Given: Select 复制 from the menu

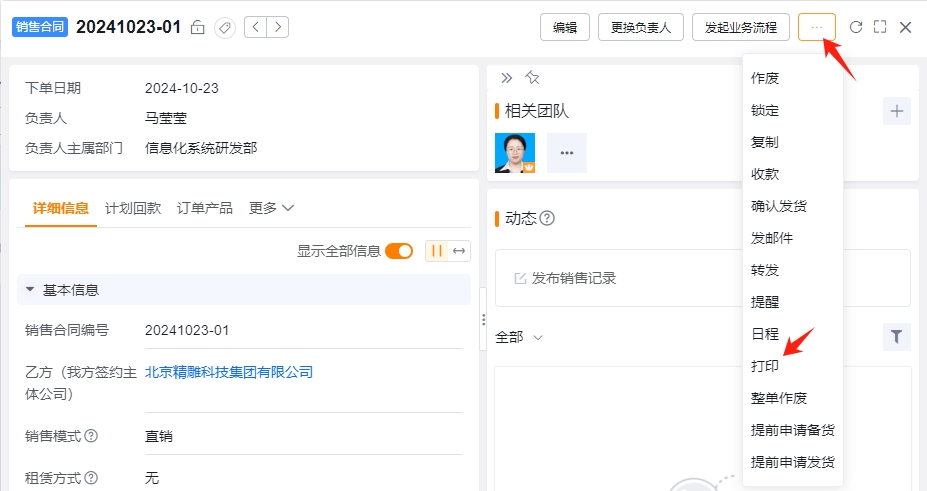Looking at the screenshot, I should pos(793,142).
